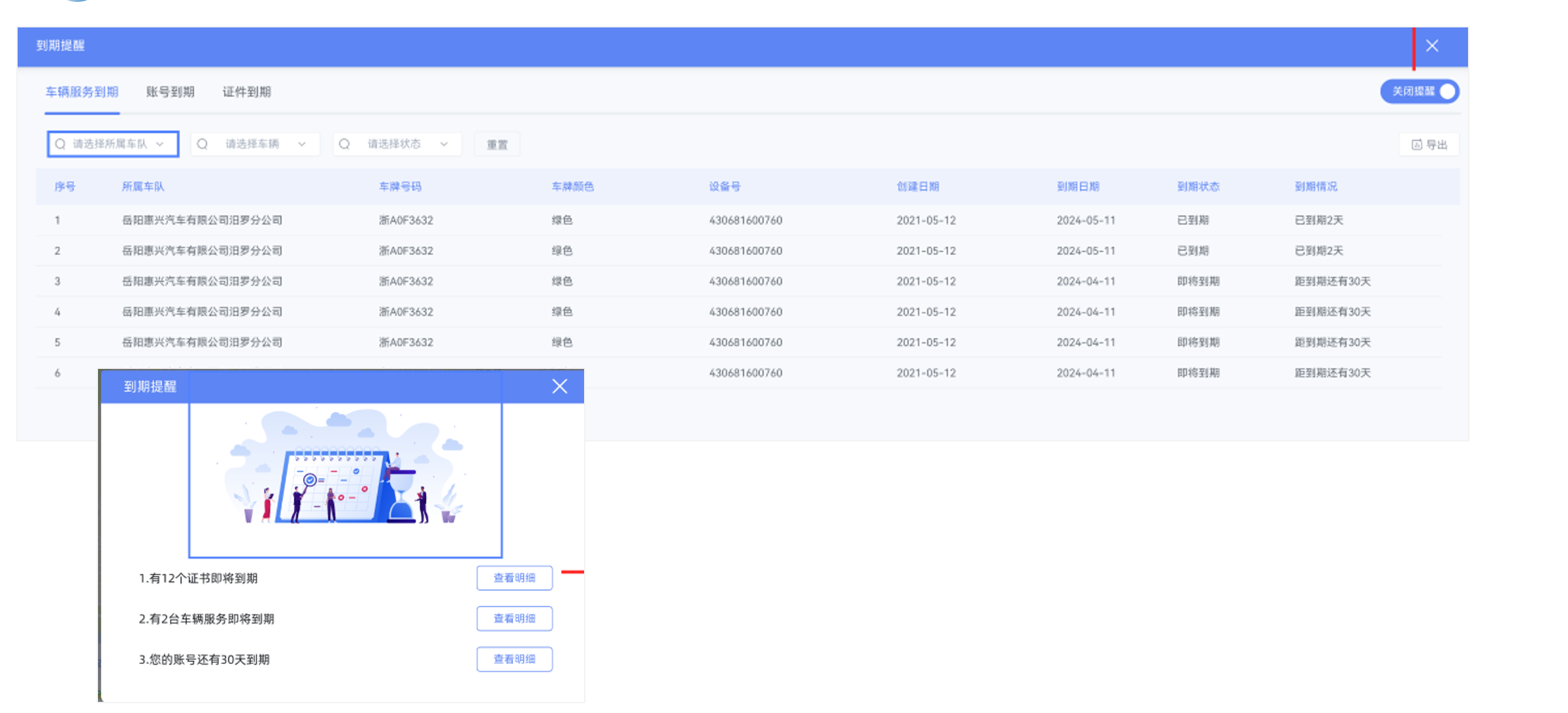Screen dimensions: 1568x713
Task: Click the 即将到期 status in row 4
Action: coord(1198,312)
